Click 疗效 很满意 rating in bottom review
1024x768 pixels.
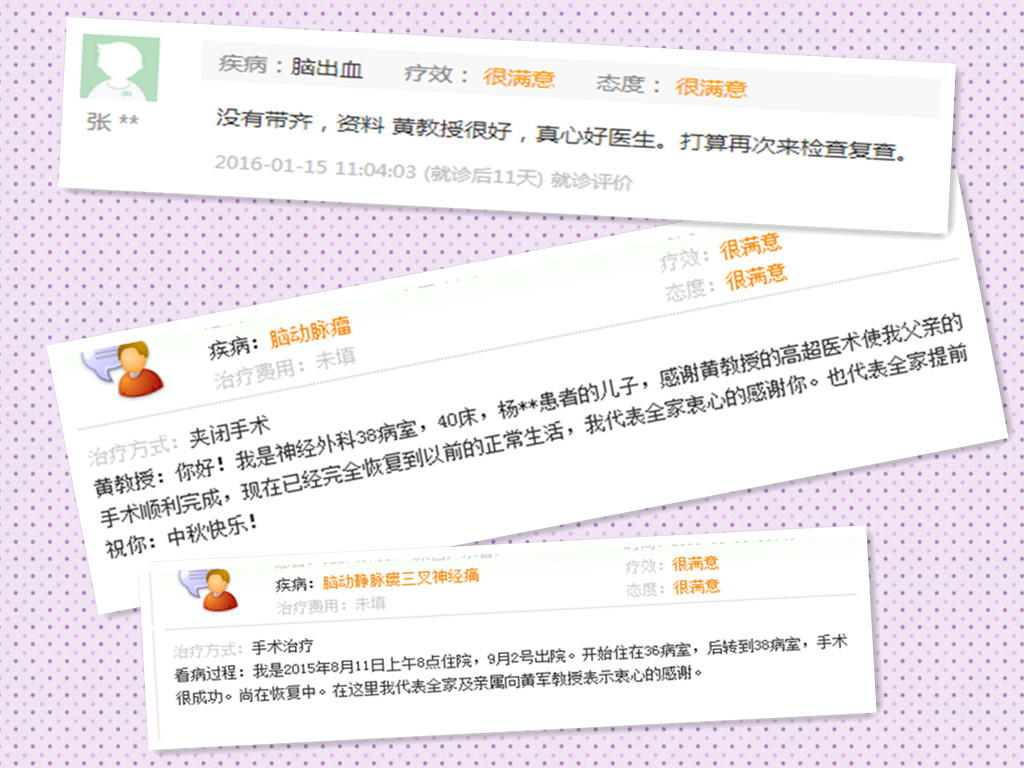click(x=696, y=564)
